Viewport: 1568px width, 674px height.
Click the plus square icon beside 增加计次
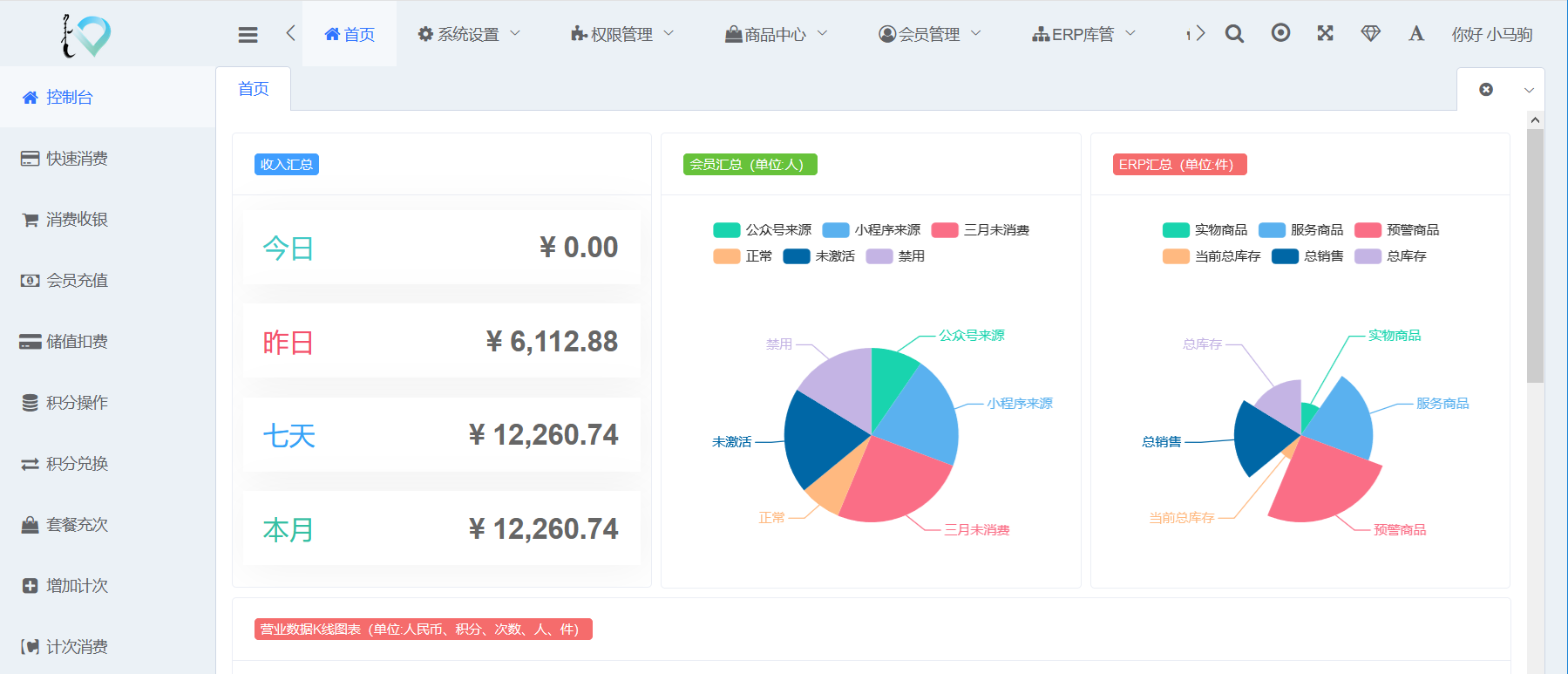[x=31, y=586]
